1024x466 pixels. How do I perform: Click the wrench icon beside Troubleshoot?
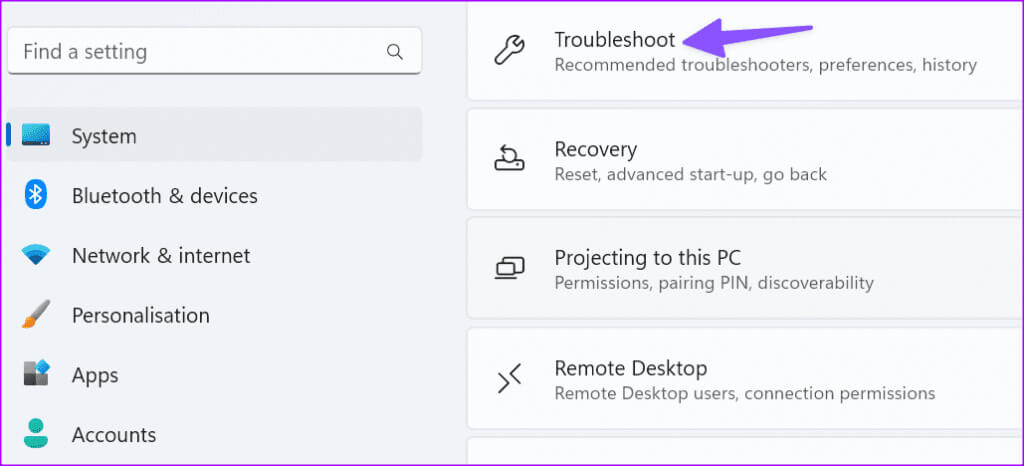[509, 50]
